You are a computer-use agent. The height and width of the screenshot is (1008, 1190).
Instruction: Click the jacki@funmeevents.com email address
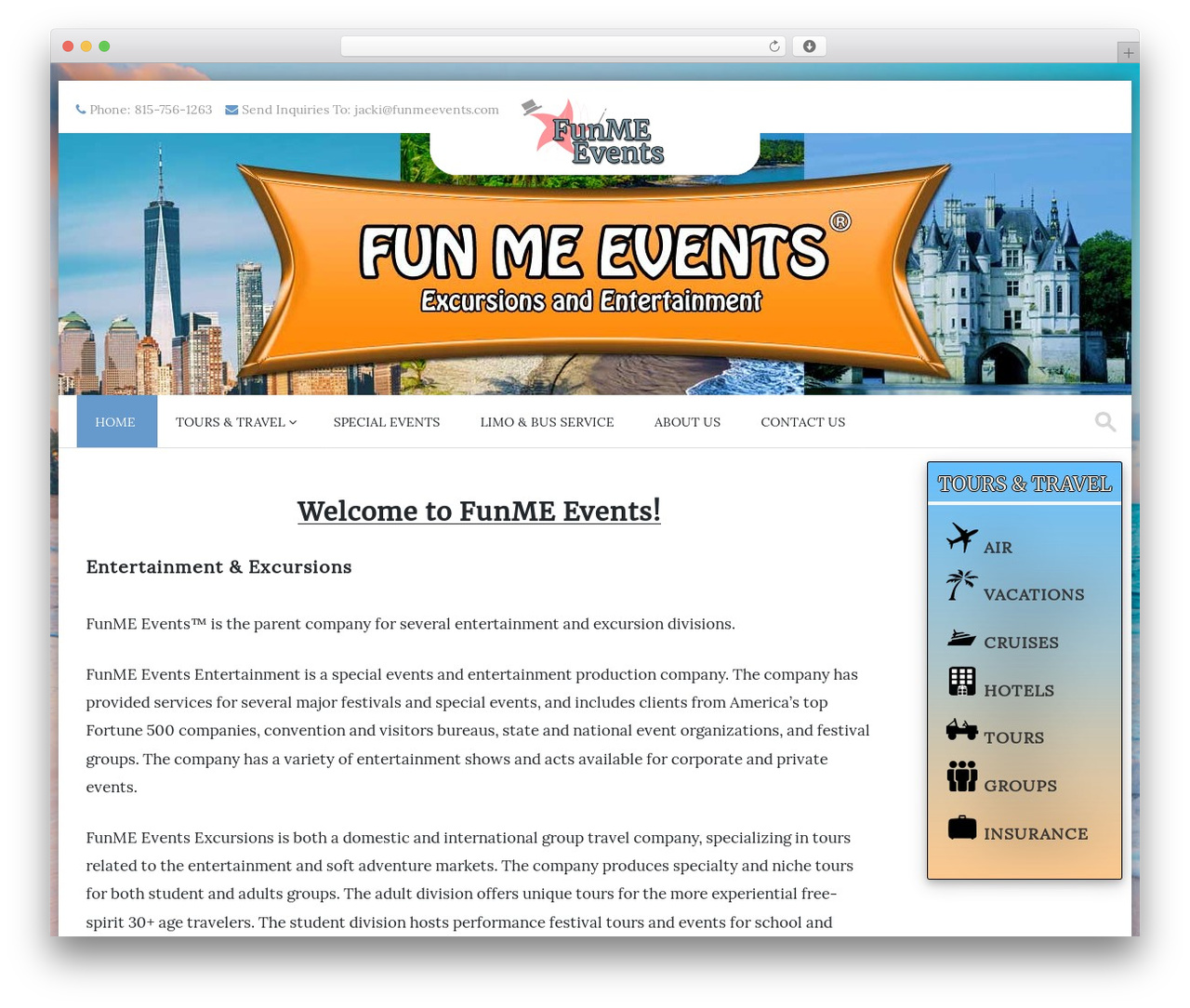(x=427, y=110)
